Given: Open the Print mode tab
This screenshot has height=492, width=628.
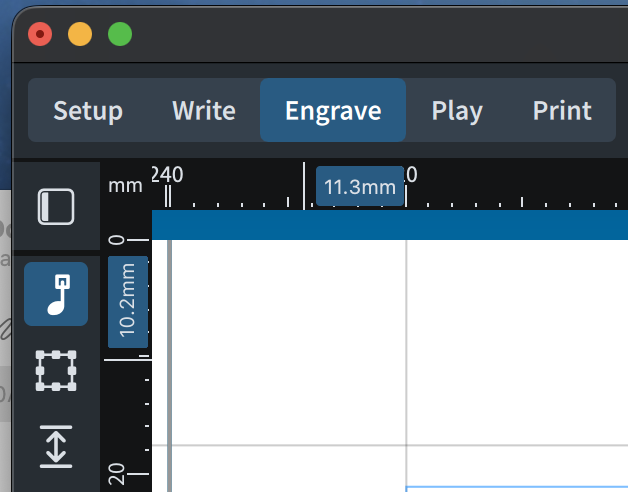Looking at the screenshot, I should click(x=562, y=111).
